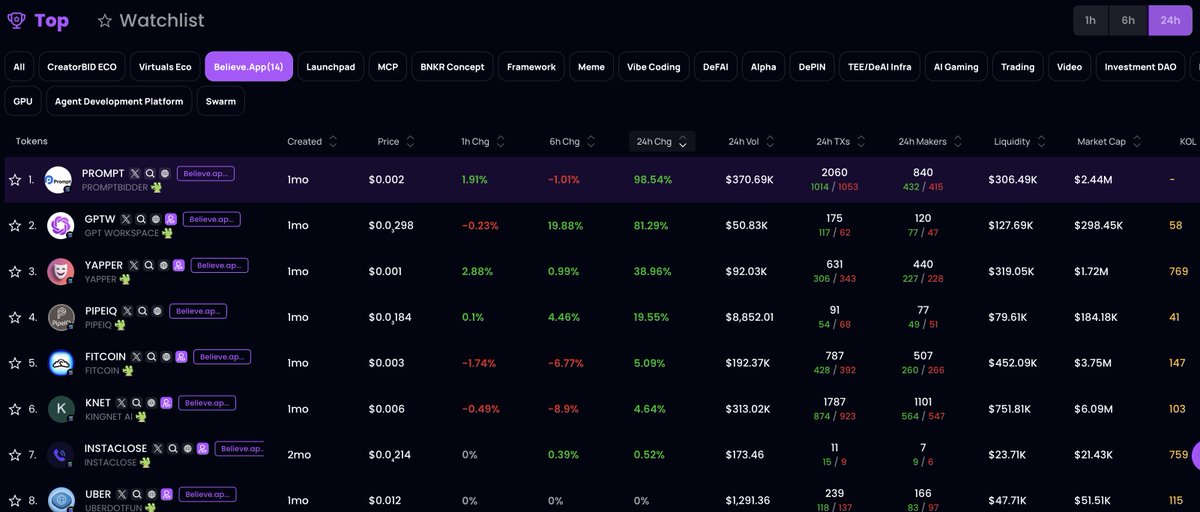Open the X profile icon for PROMPT
The height and width of the screenshot is (512, 1200).
click(135, 173)
